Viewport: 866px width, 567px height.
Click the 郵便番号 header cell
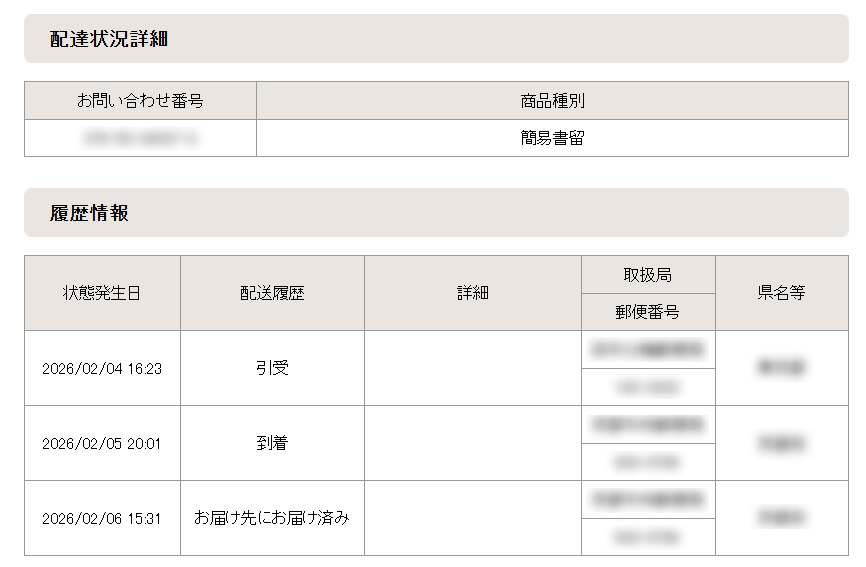[x=648, y=312]
